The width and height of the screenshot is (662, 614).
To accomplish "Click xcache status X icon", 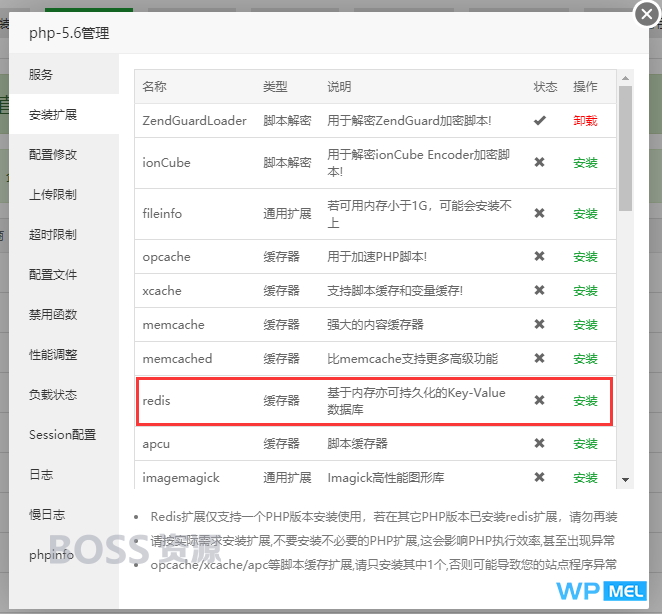I will tap(539, 290).
